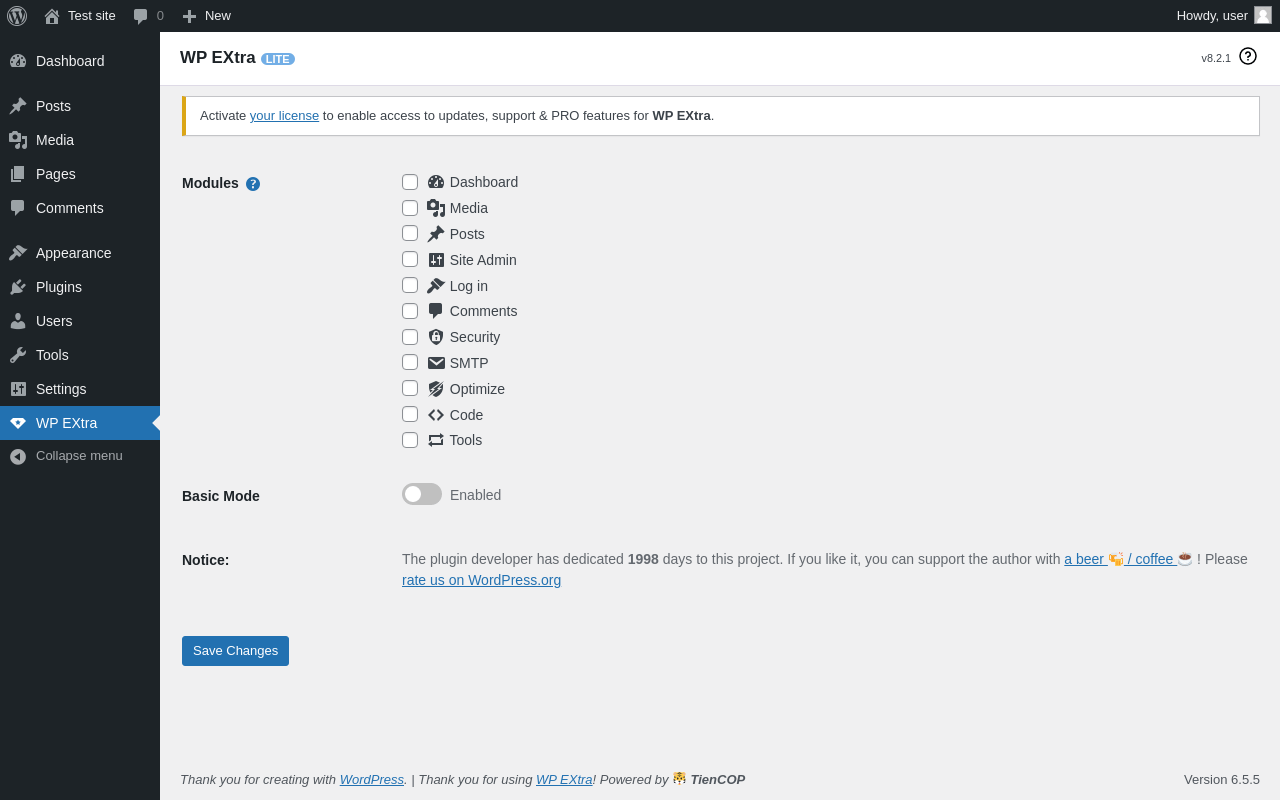Image resolution: width=1280 pixels, height=800 pixels.
Task: Click the Dashboard gauge icon in sidebar
Action: click(x=18, y=61)
